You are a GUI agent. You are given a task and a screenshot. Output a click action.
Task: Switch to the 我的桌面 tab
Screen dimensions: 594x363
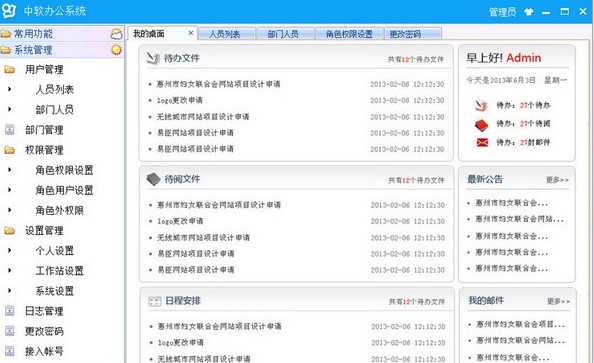click(x=163, y=33)
